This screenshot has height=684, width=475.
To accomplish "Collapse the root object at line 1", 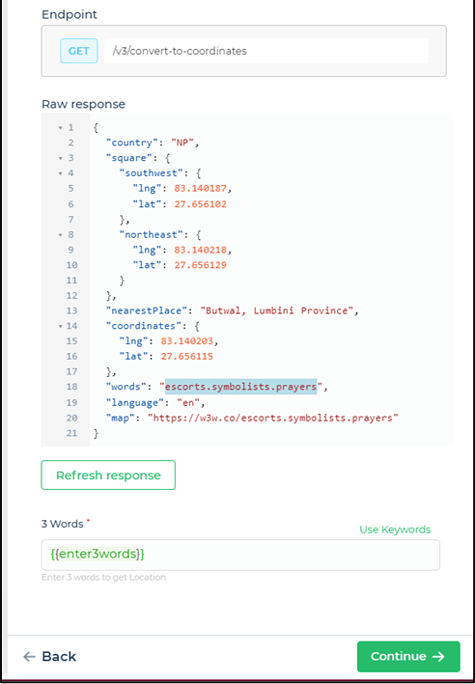I will tap(60, 128).
